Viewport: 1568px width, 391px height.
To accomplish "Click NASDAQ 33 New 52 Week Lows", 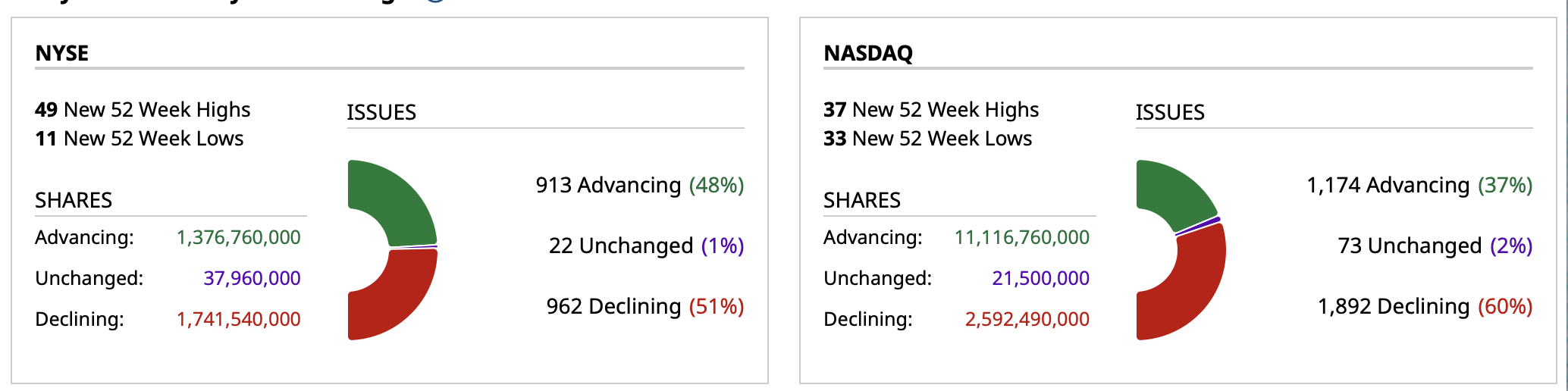I will (928, 139).
